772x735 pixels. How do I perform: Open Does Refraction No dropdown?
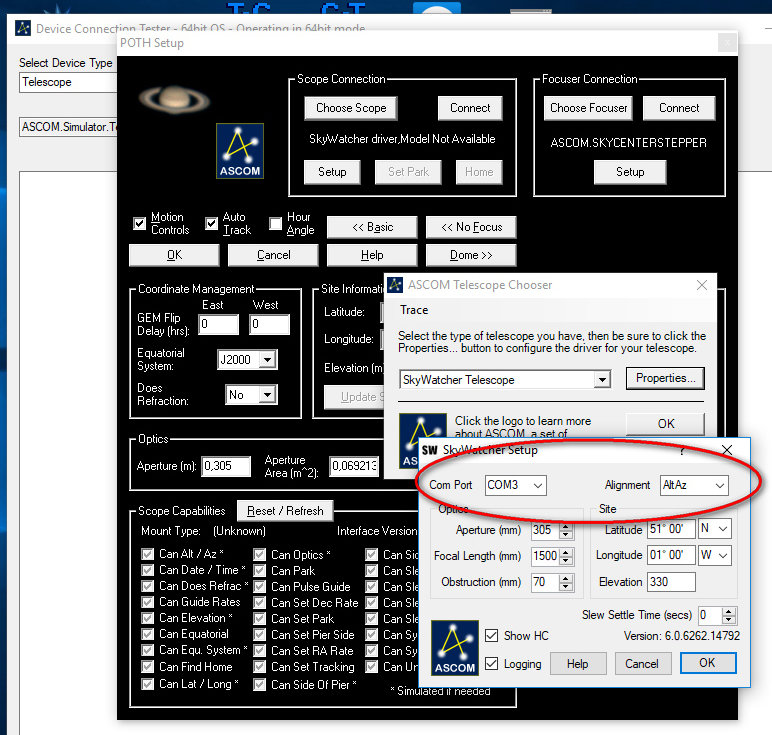coord(251,395)
